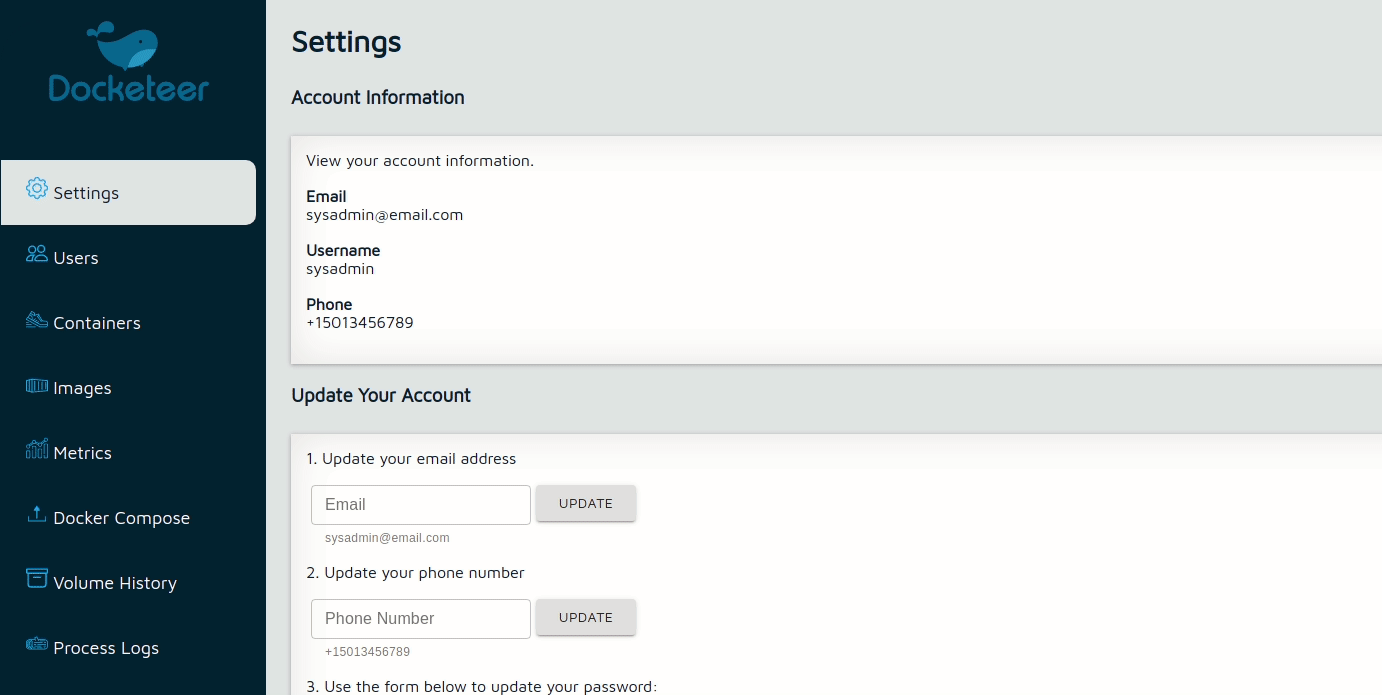
Task: Focus the Phone Number input field
Action: [x=421, y=619]
